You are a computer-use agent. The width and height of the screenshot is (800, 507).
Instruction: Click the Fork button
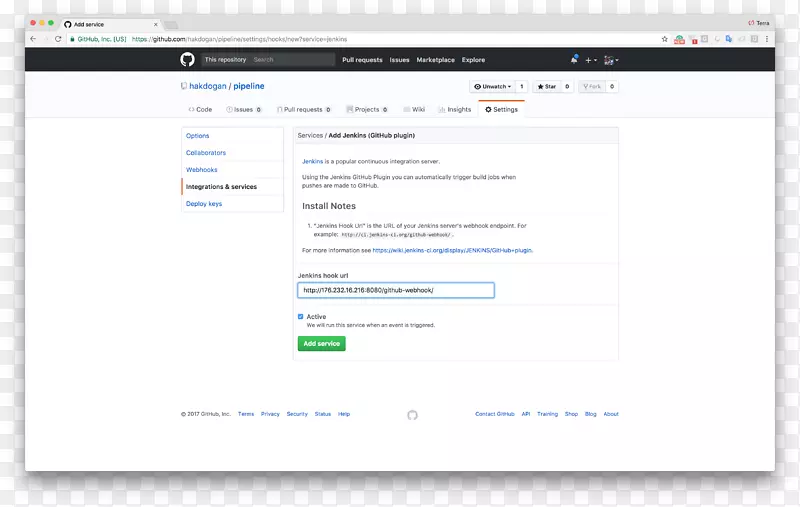(x=592, y=87)
